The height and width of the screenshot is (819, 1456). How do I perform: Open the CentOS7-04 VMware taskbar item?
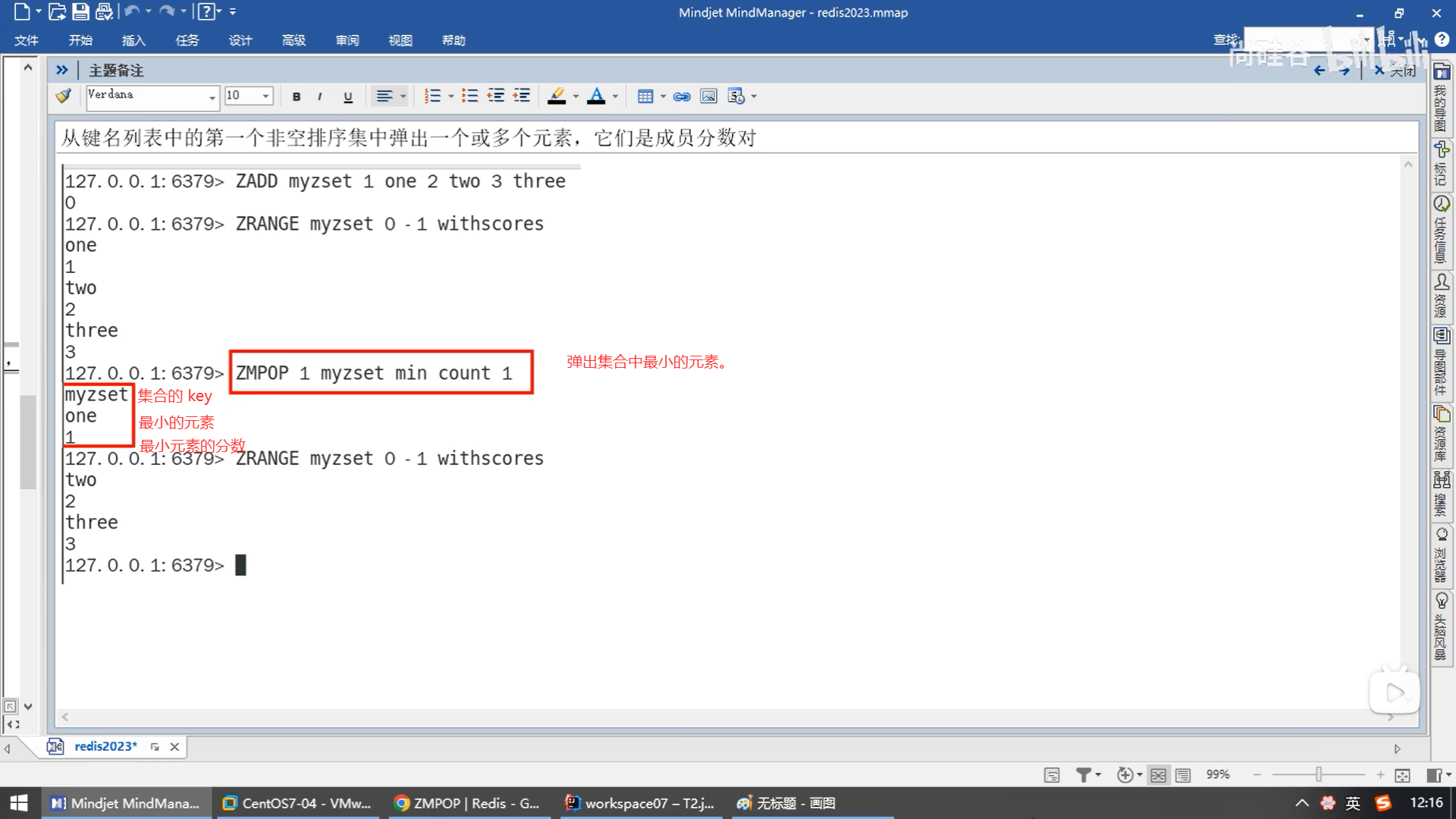click(297, 803)
